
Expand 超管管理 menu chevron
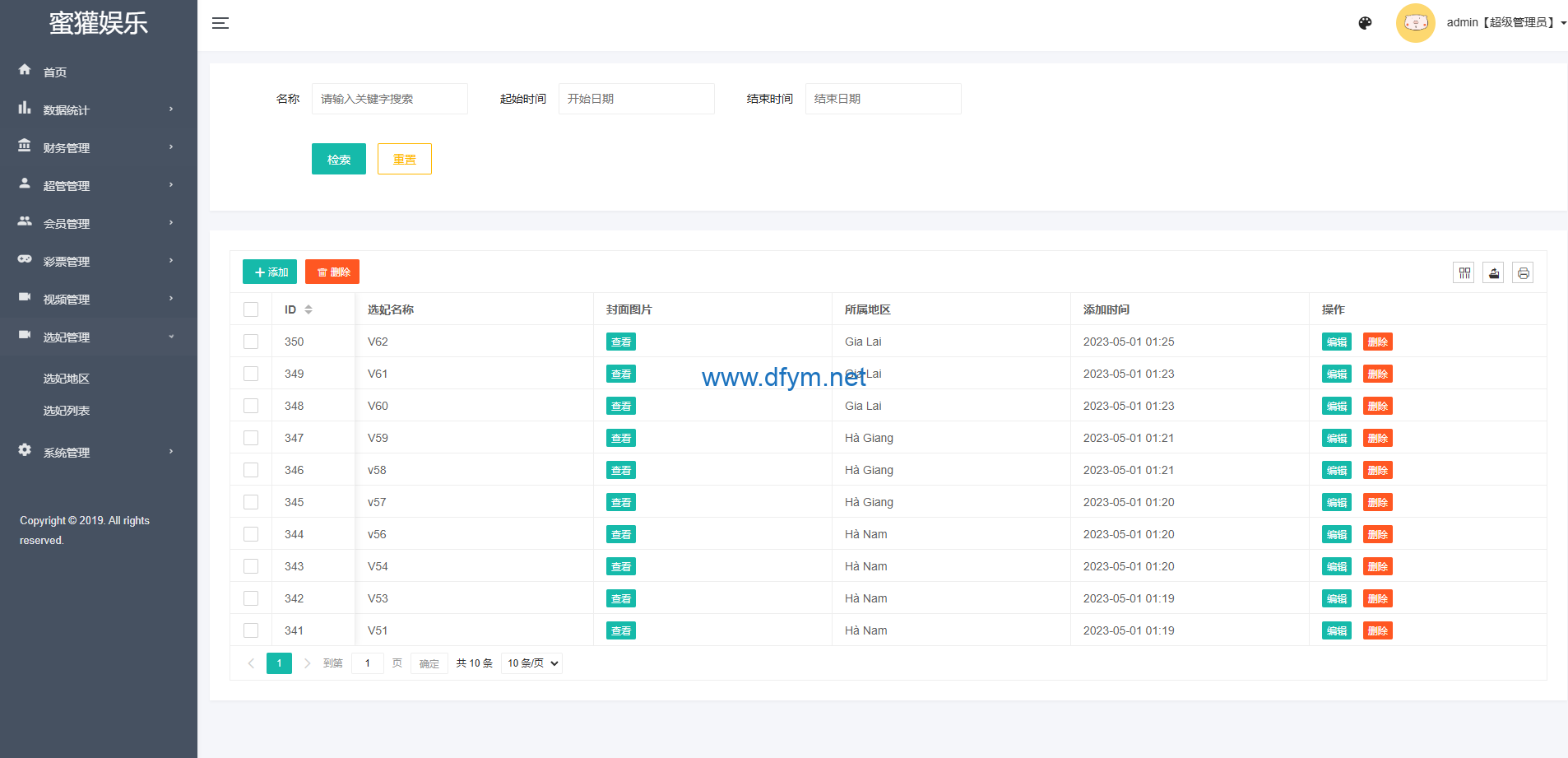171,185
